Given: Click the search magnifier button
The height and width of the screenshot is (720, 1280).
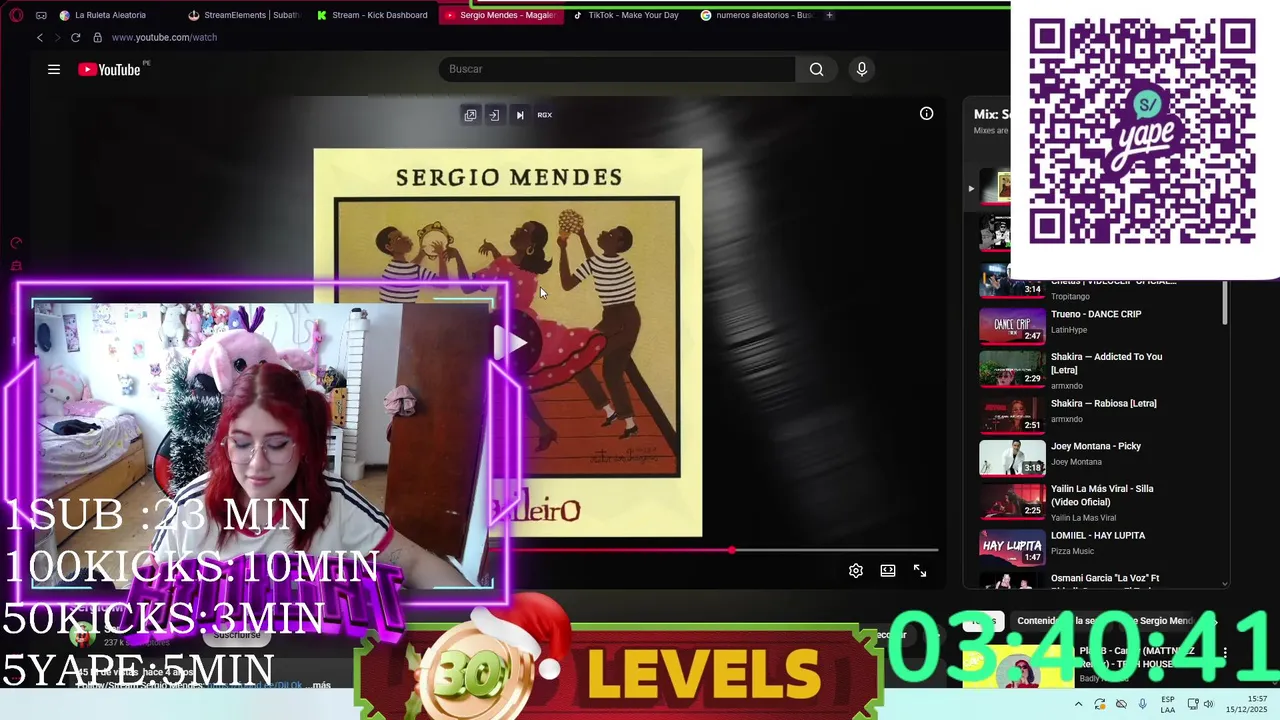Looking at the screenshot, I should coord(817,69).
